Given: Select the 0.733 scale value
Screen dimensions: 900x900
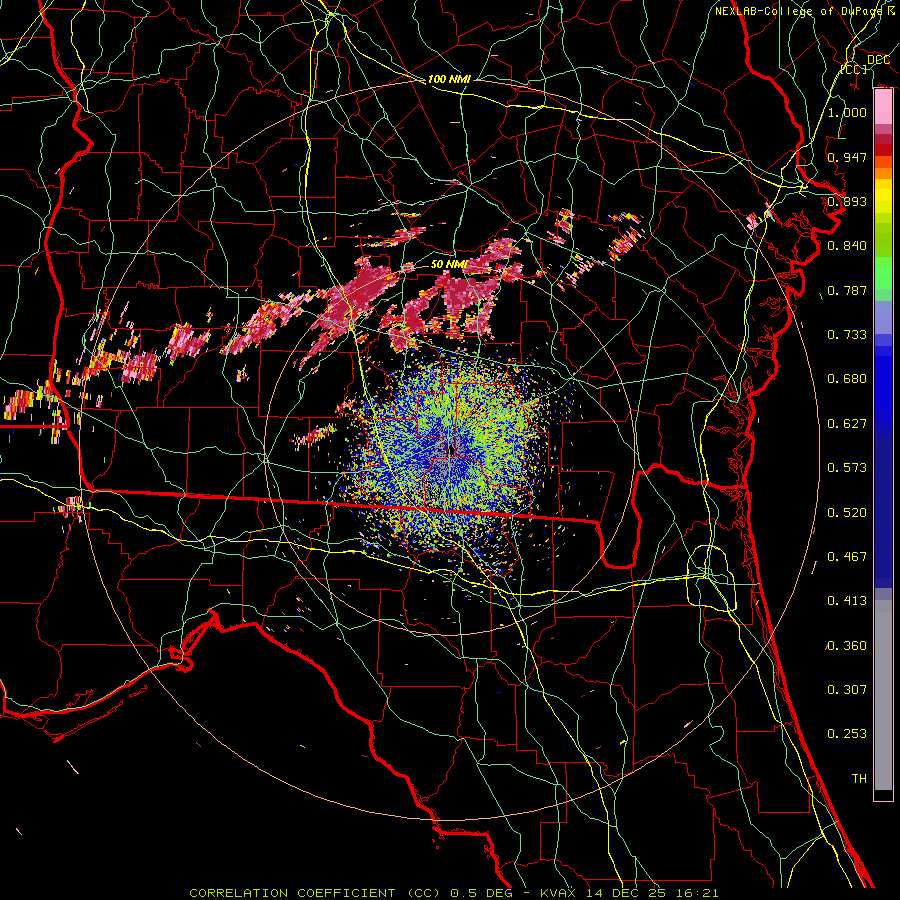Looking at the screenshot, I should [847, 335].
